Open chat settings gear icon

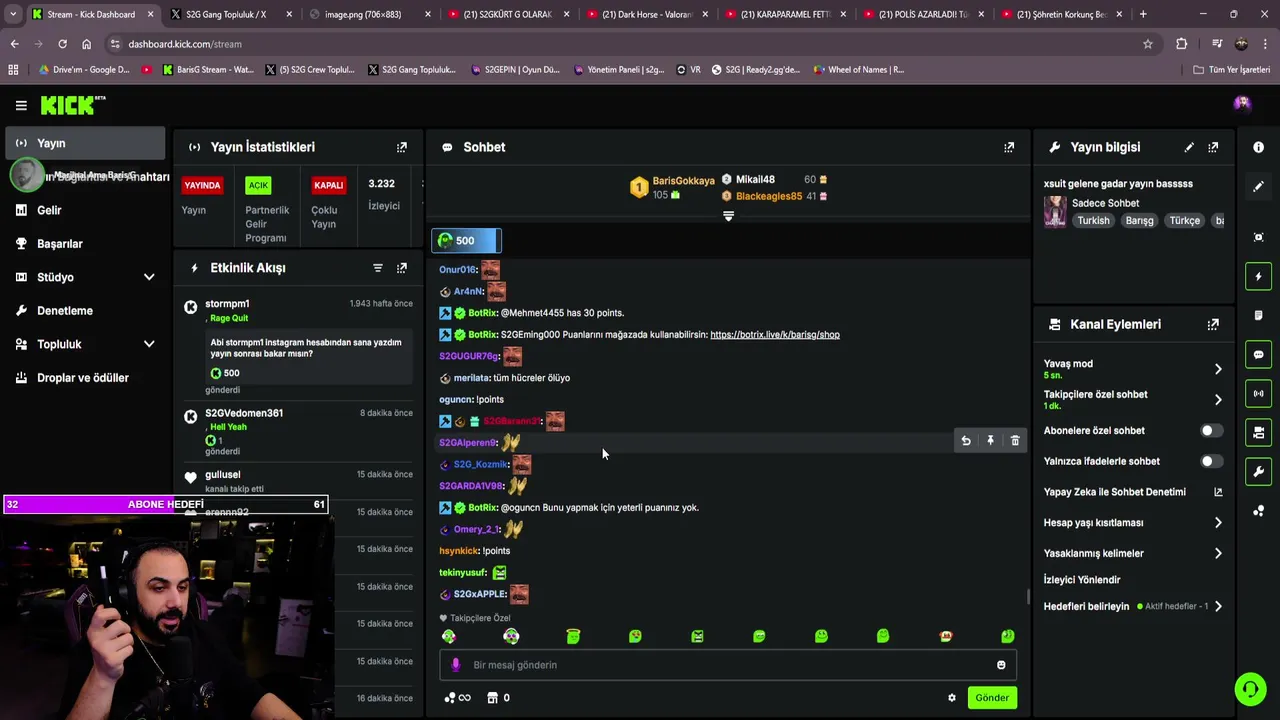pyautogui.click(x=952, y=698)
